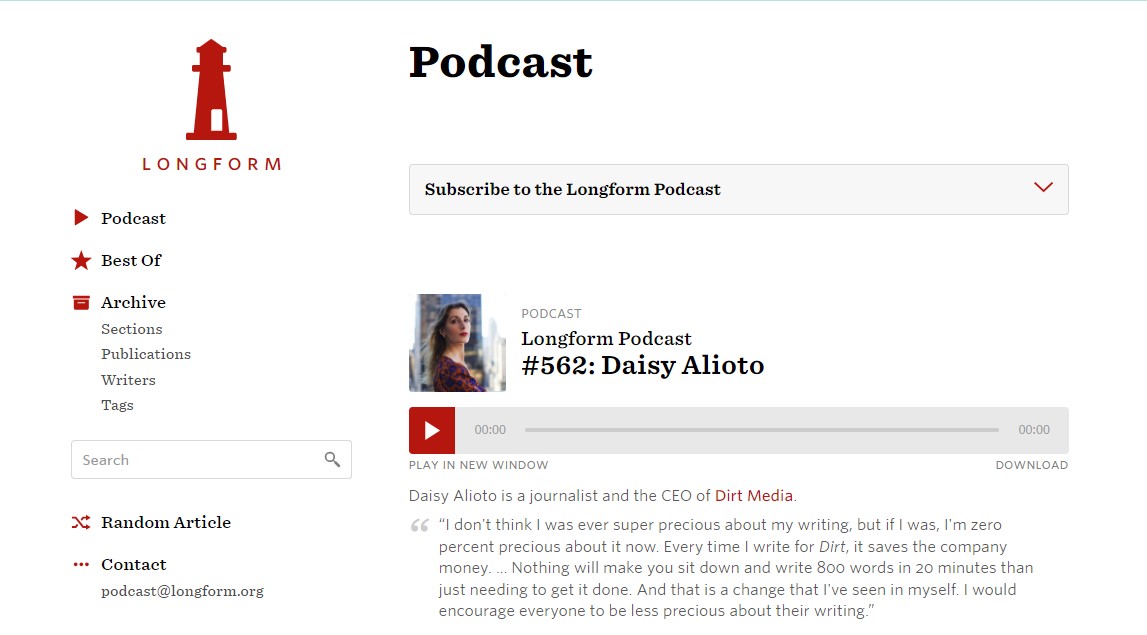
Task: Expand the Subscribe to the Longform Podcast dropdown
Action: (1043, 187)
